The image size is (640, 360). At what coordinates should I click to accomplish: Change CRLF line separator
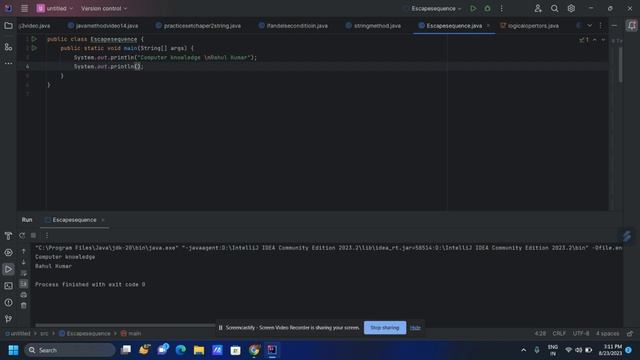(x=559, y=333)
